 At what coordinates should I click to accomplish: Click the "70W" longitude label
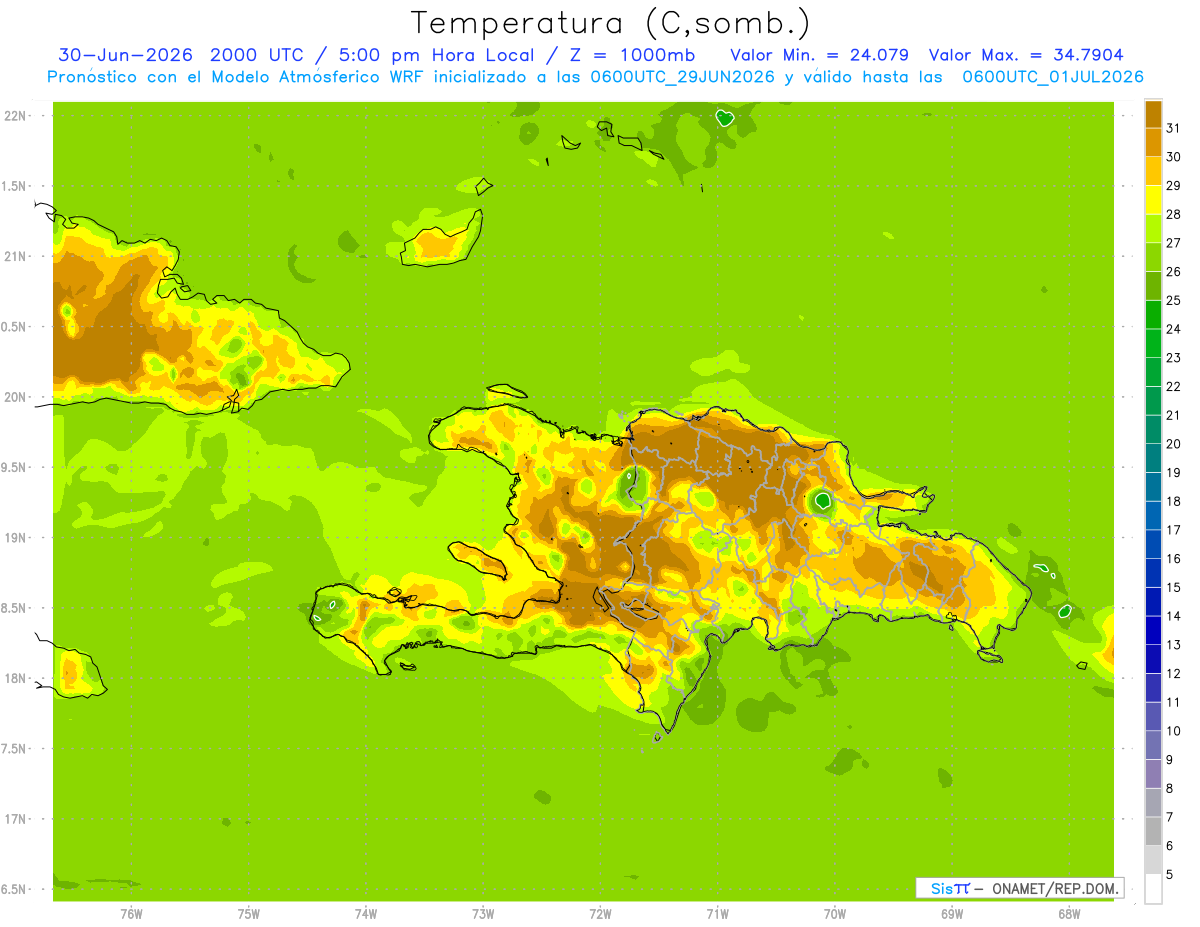tap(835, 913)
